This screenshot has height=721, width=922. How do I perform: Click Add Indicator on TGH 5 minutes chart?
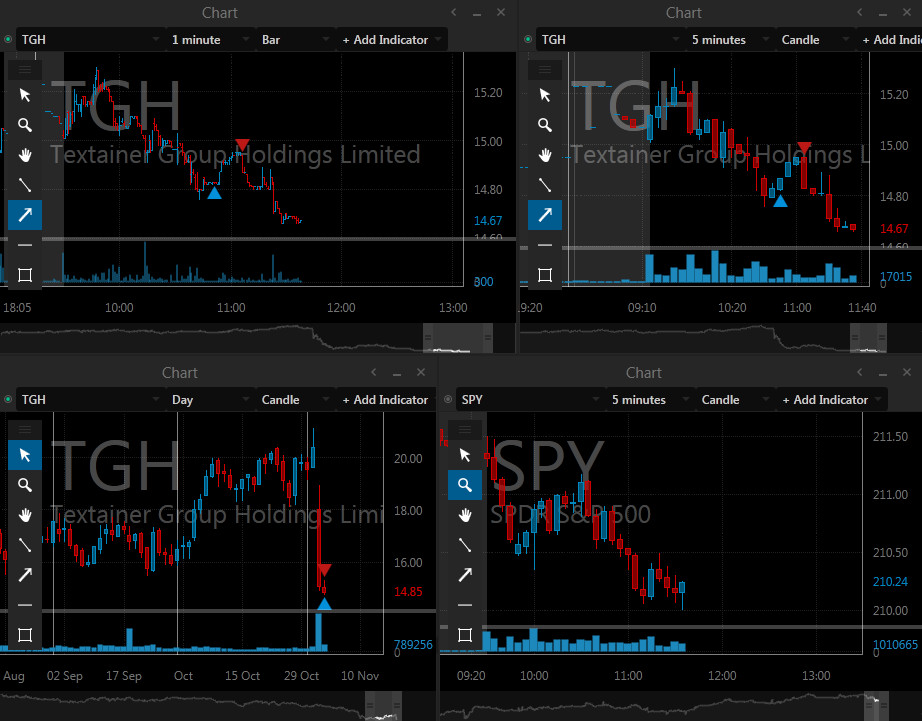point(891,39)
